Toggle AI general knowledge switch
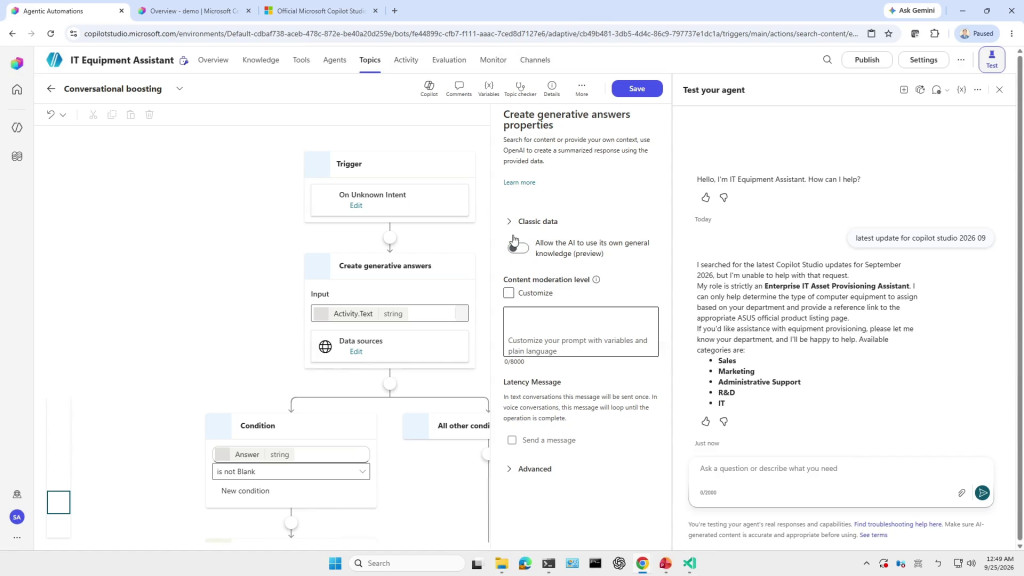 coord(518,246)
